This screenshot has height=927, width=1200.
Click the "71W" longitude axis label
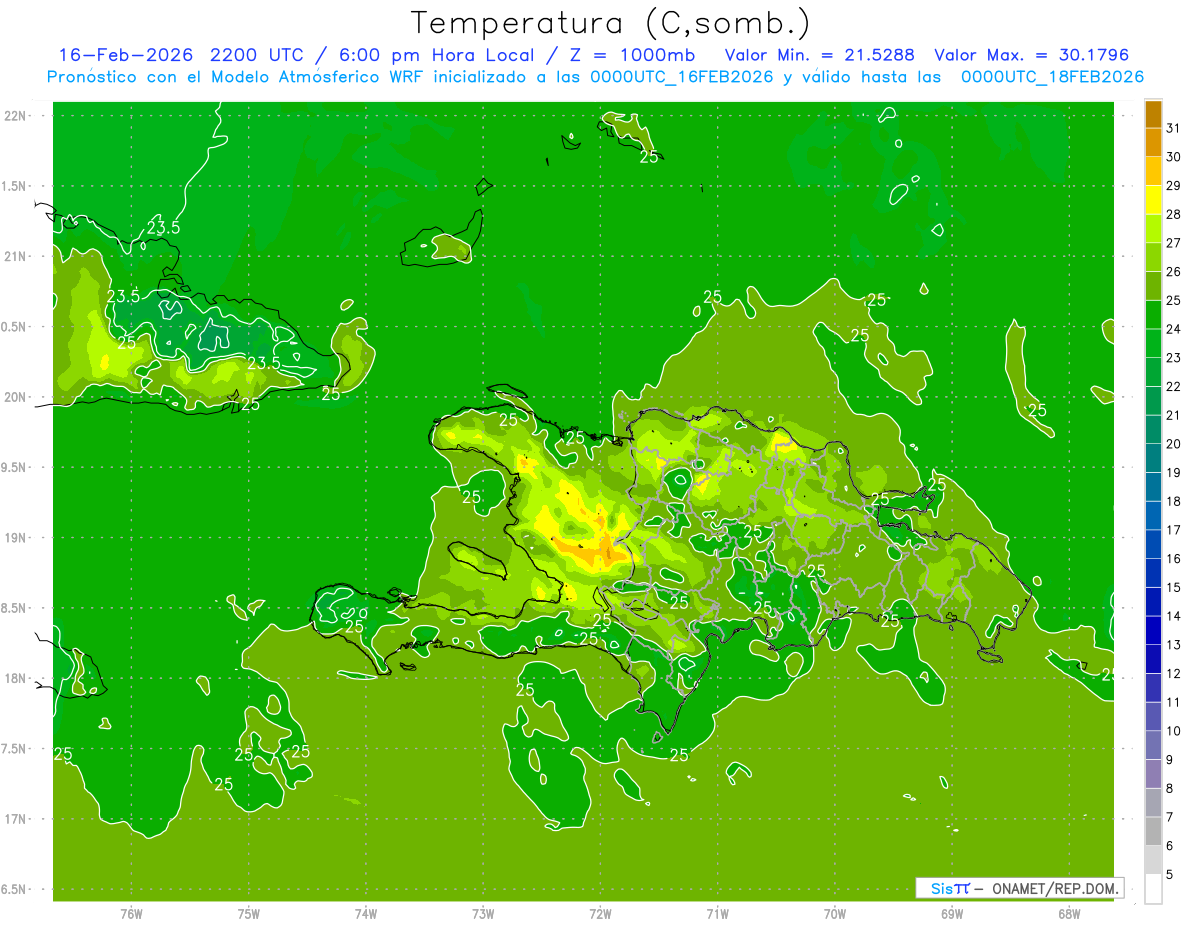click(x=717, y=914)
